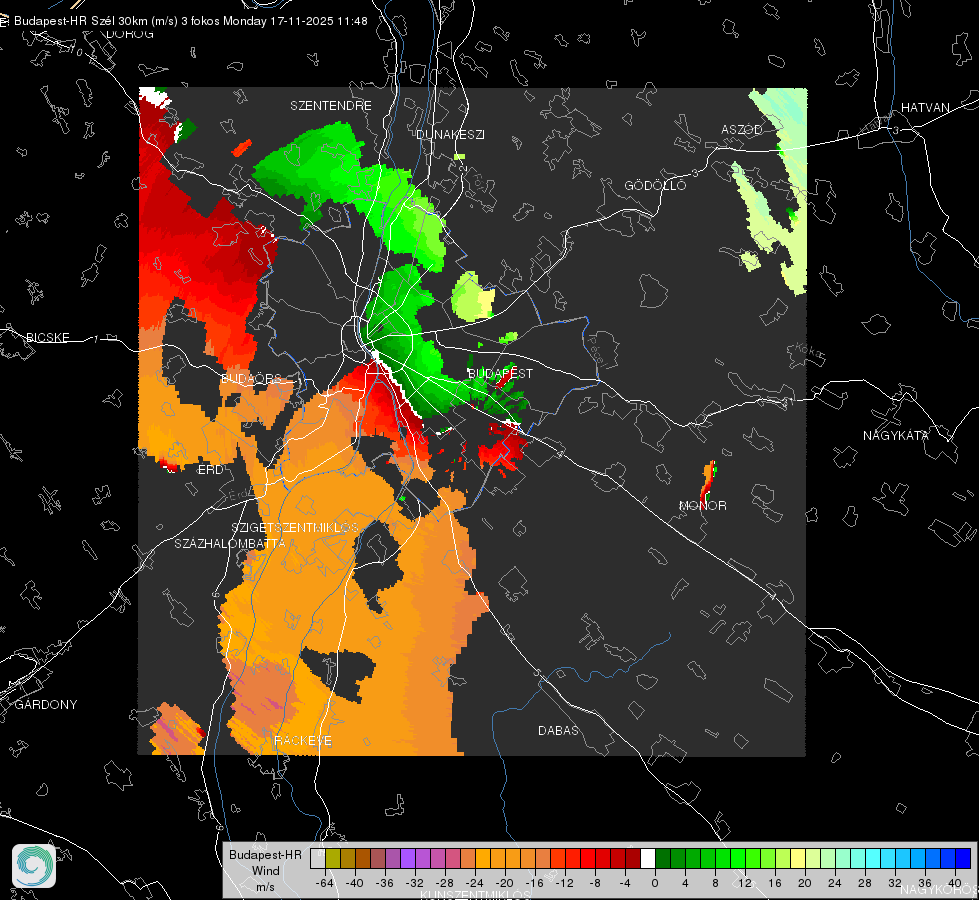
Task: Click the 28 legend value
Action: coord(865,883)
